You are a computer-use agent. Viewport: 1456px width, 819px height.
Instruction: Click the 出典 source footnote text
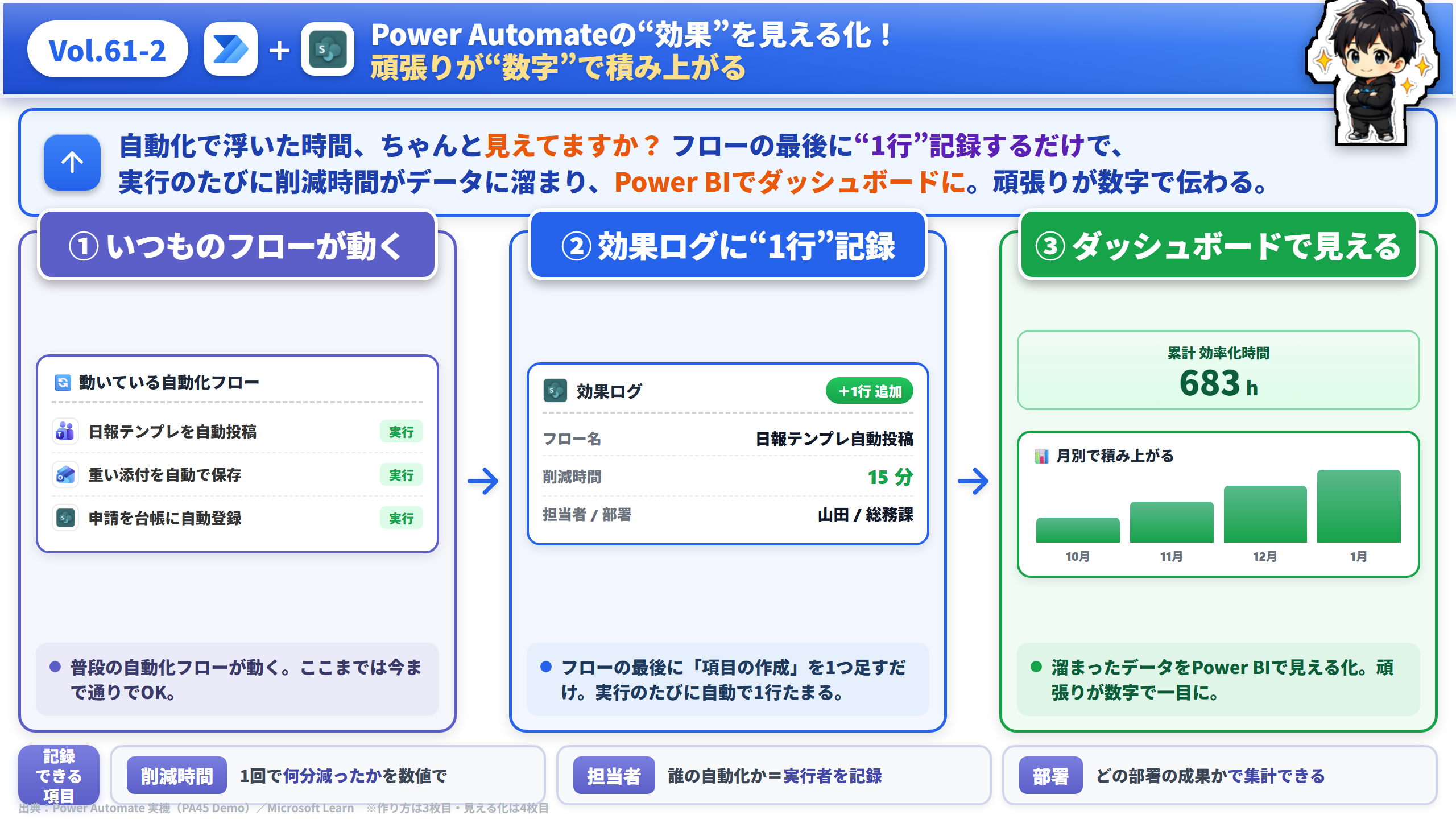tap(283, 808)
